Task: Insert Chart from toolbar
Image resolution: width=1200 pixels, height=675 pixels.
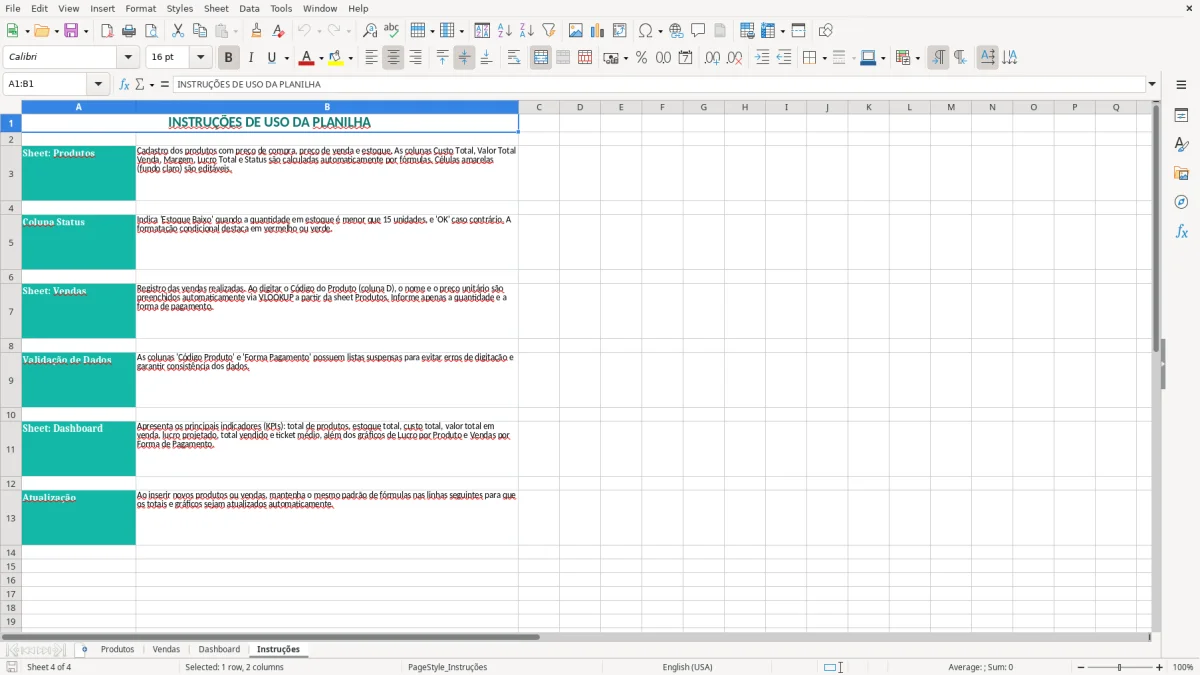Action: (598, 31)
